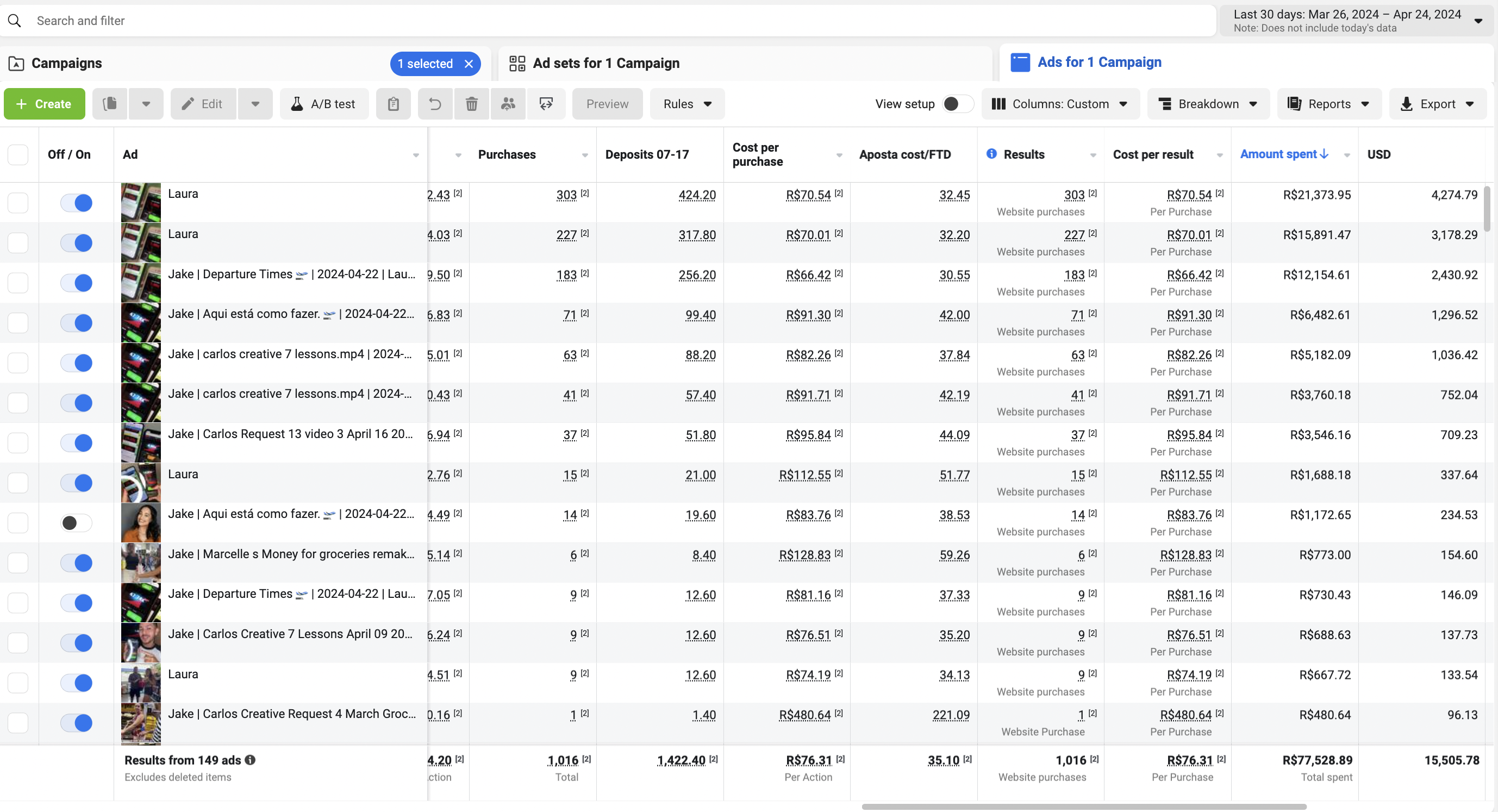Click the undo arrow icon
The height and width of the screenshot is (812, 1498).
pos(435,103)
